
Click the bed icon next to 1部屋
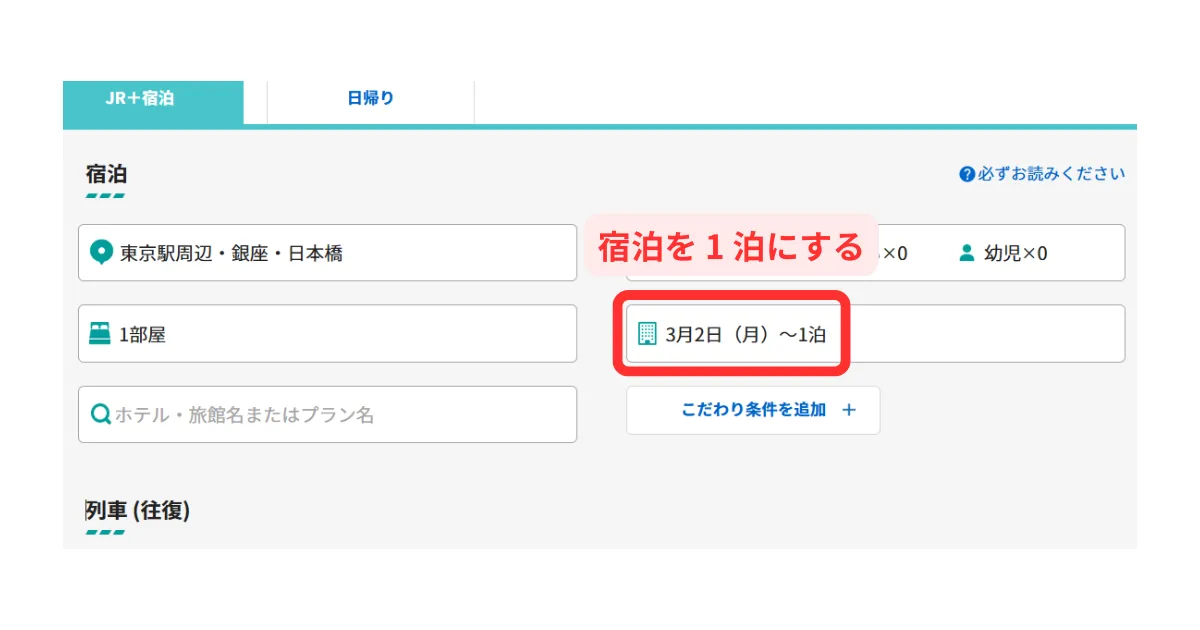point(100,335)
